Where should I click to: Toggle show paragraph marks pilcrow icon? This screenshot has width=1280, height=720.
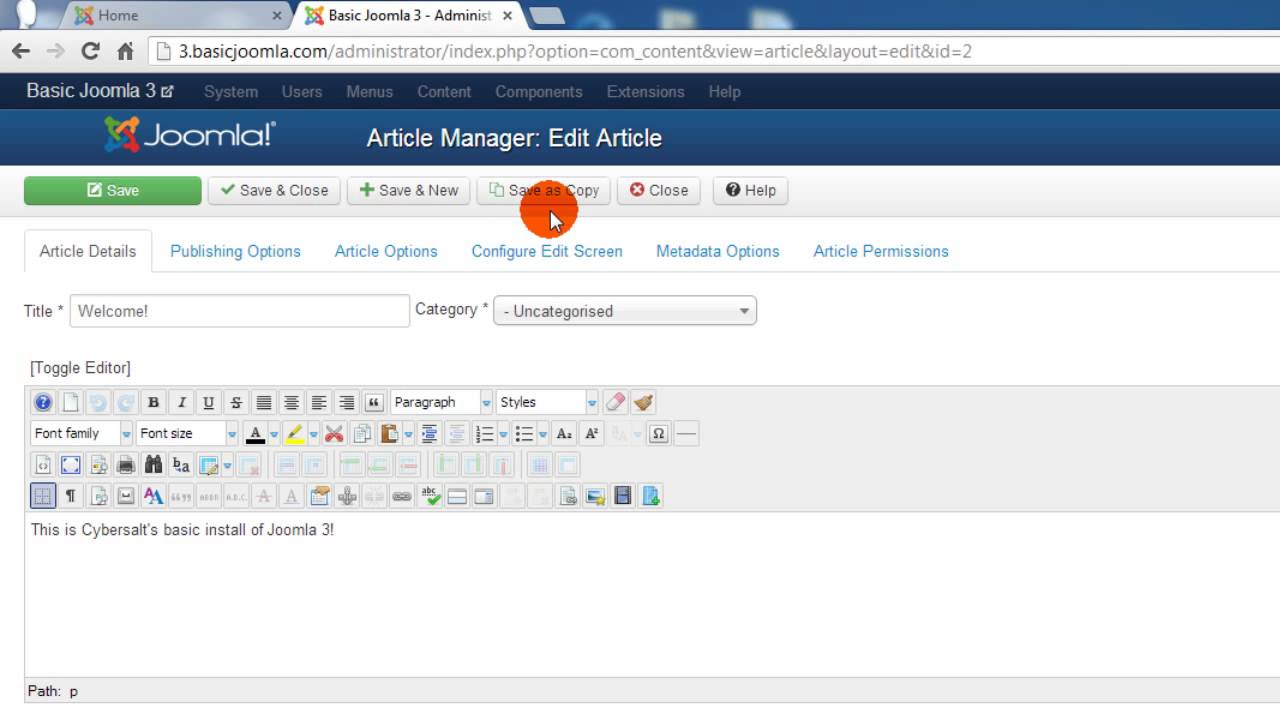tap(70, 496)
